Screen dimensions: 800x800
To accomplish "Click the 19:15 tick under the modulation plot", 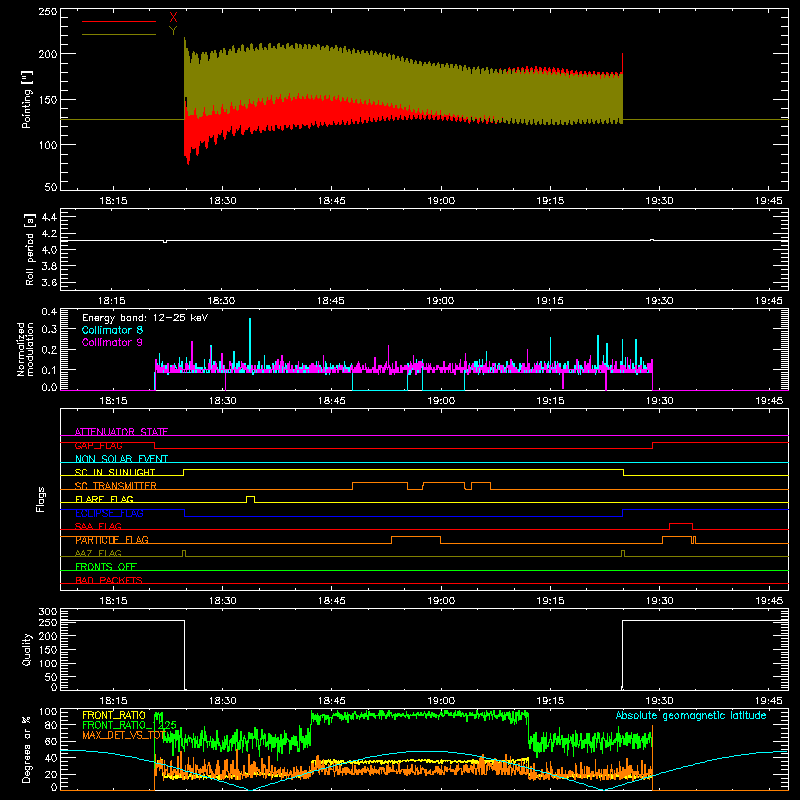I will coord(550,401).
